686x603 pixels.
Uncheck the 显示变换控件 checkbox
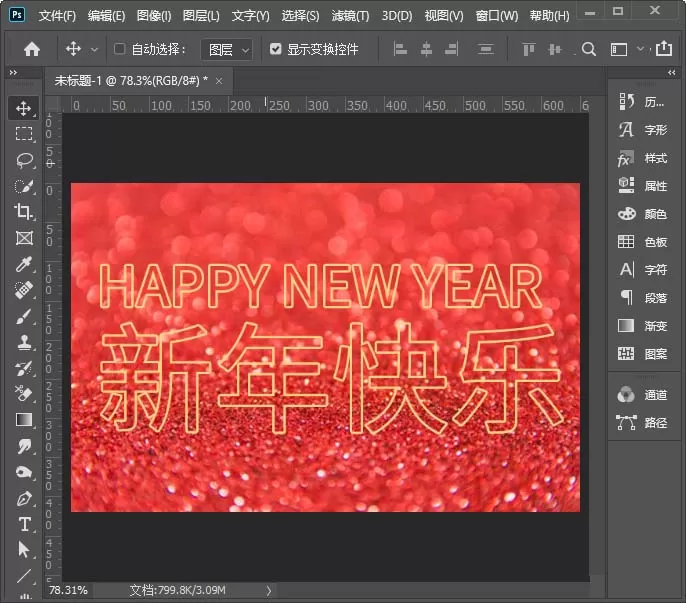pos(275,49)
